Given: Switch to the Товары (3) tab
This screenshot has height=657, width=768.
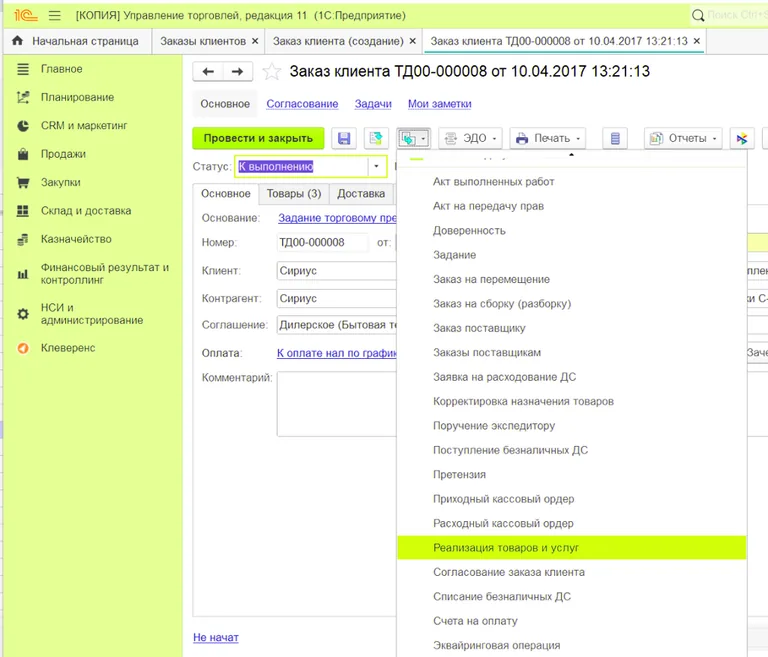Looking at the screenshot, I should [x=293, y=194].
